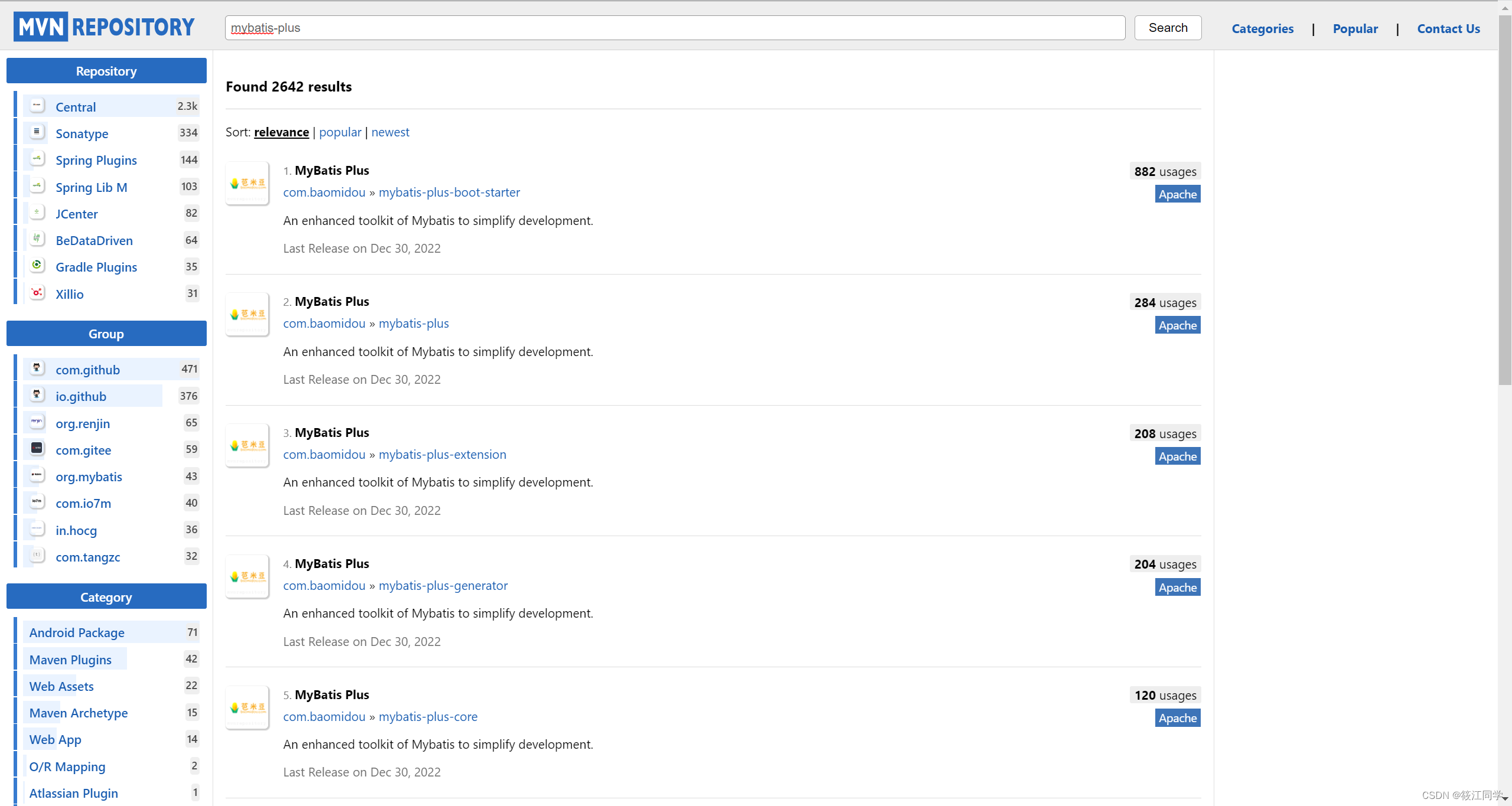1512x806 pixels.
Task: Filter by Gradle Plugins repository
Action: click(96, 267)
